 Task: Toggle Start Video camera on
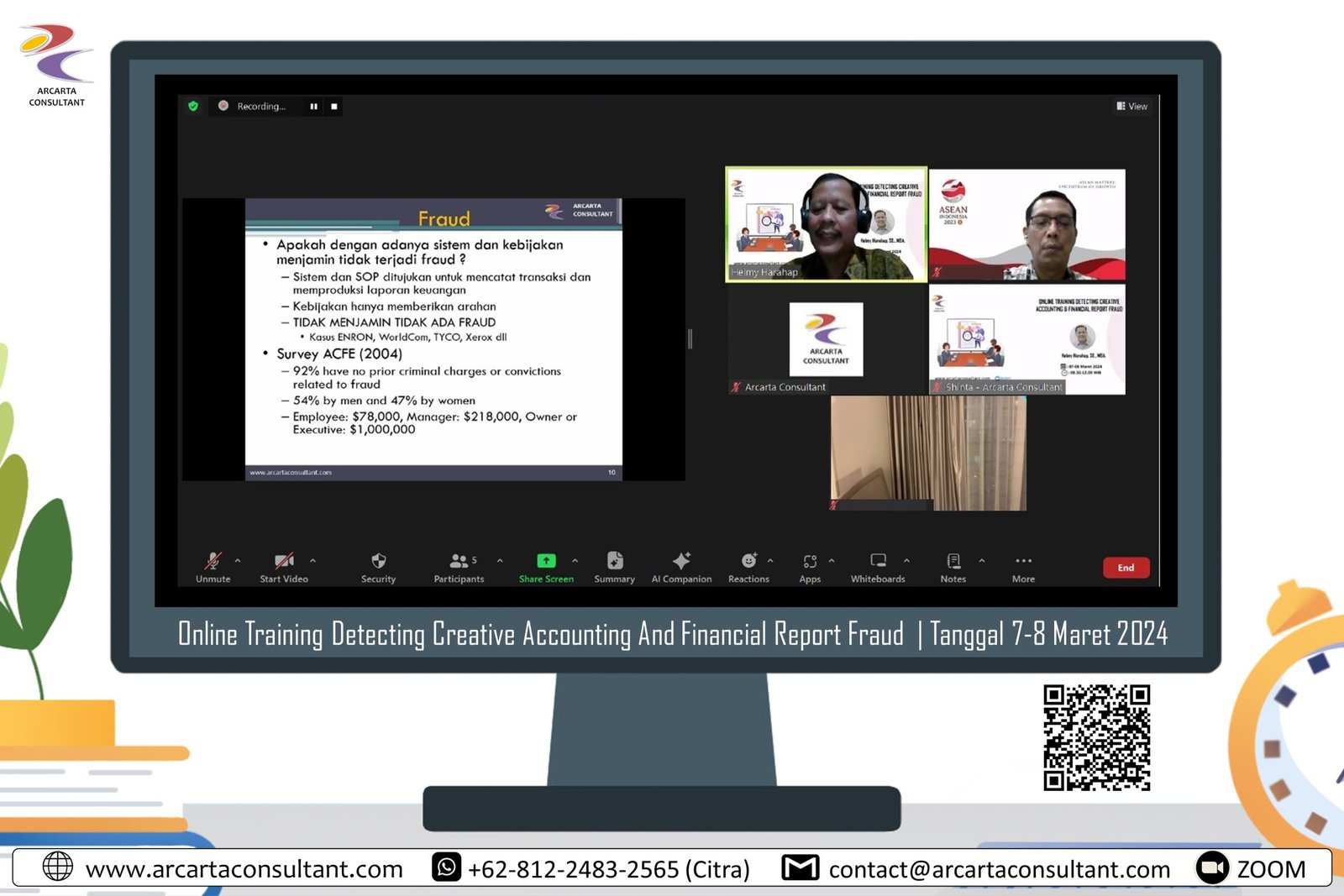coord(284,562)
